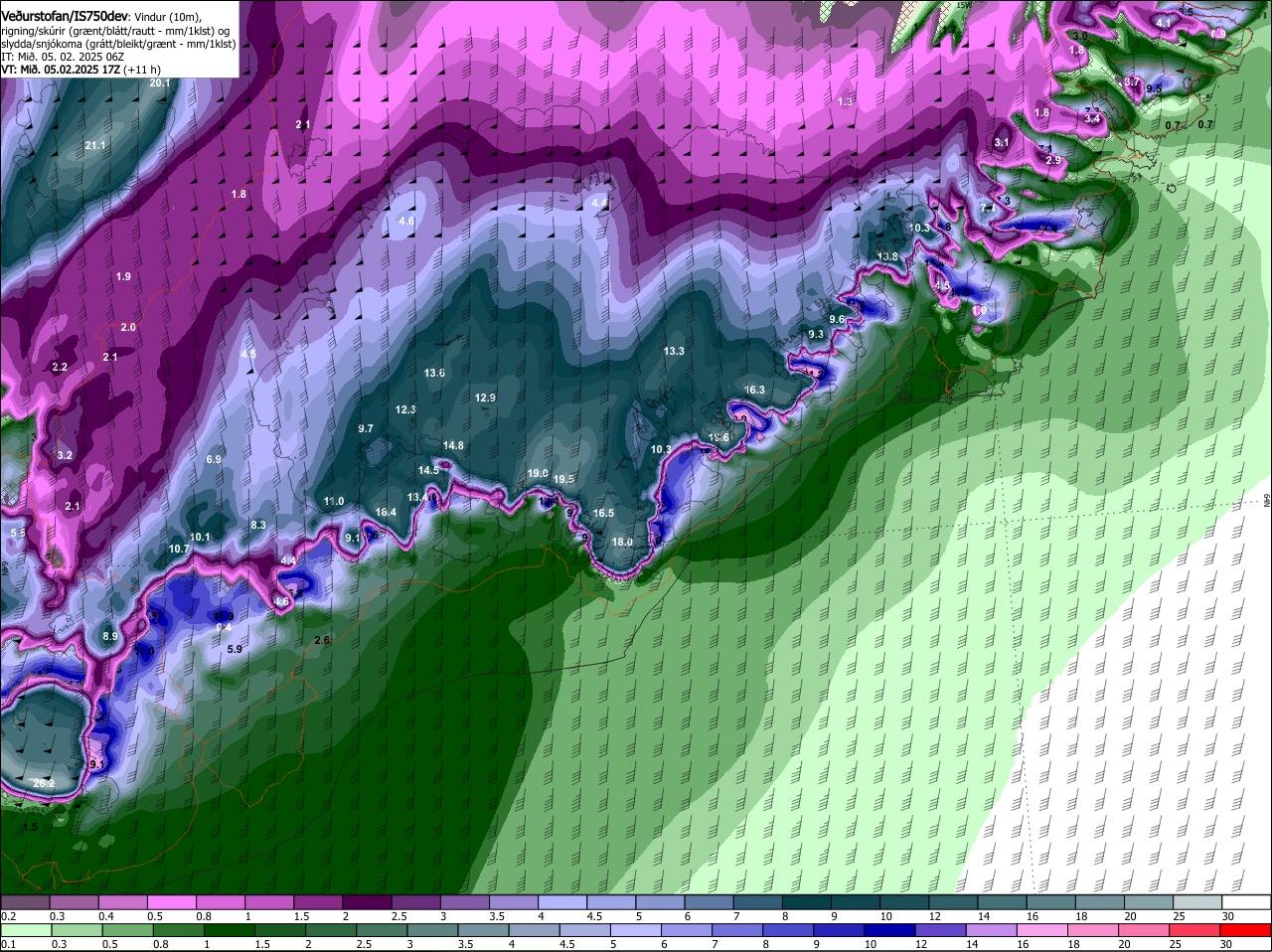The height and width of the screenshot is (952, 1272).
Task: Select the red rain-scale swatch labeled 30
Action: pos(1247,930)
